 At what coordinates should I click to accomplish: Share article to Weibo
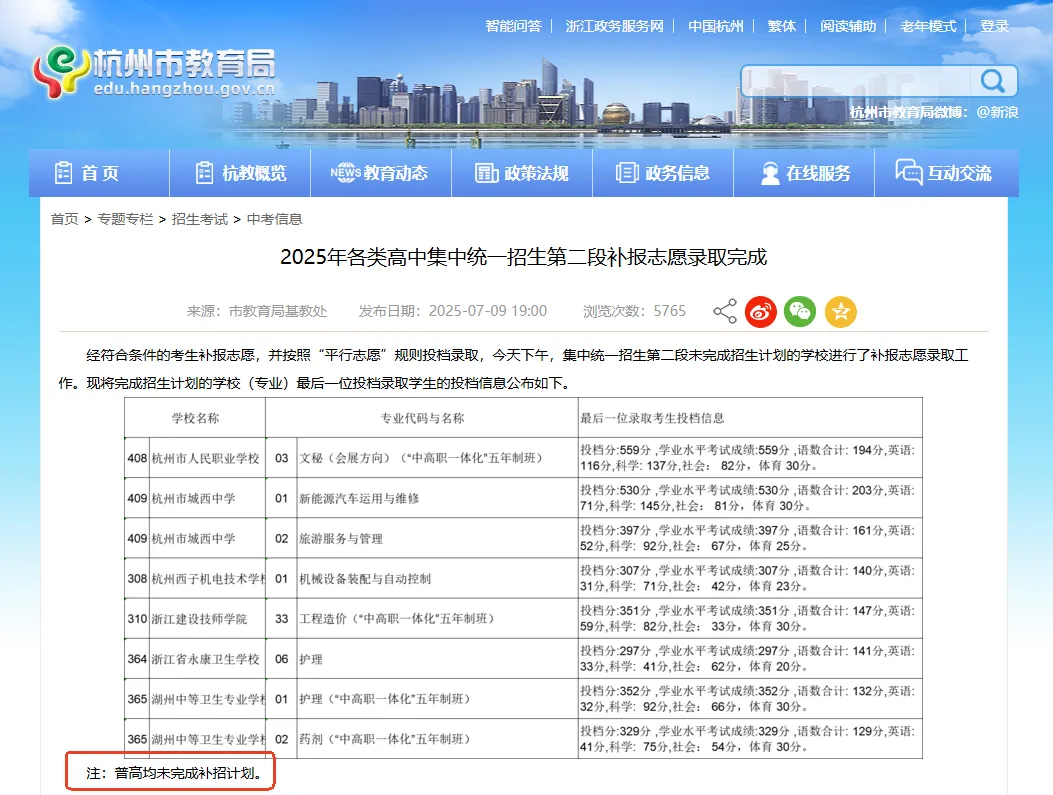click(x=761, y=311)
